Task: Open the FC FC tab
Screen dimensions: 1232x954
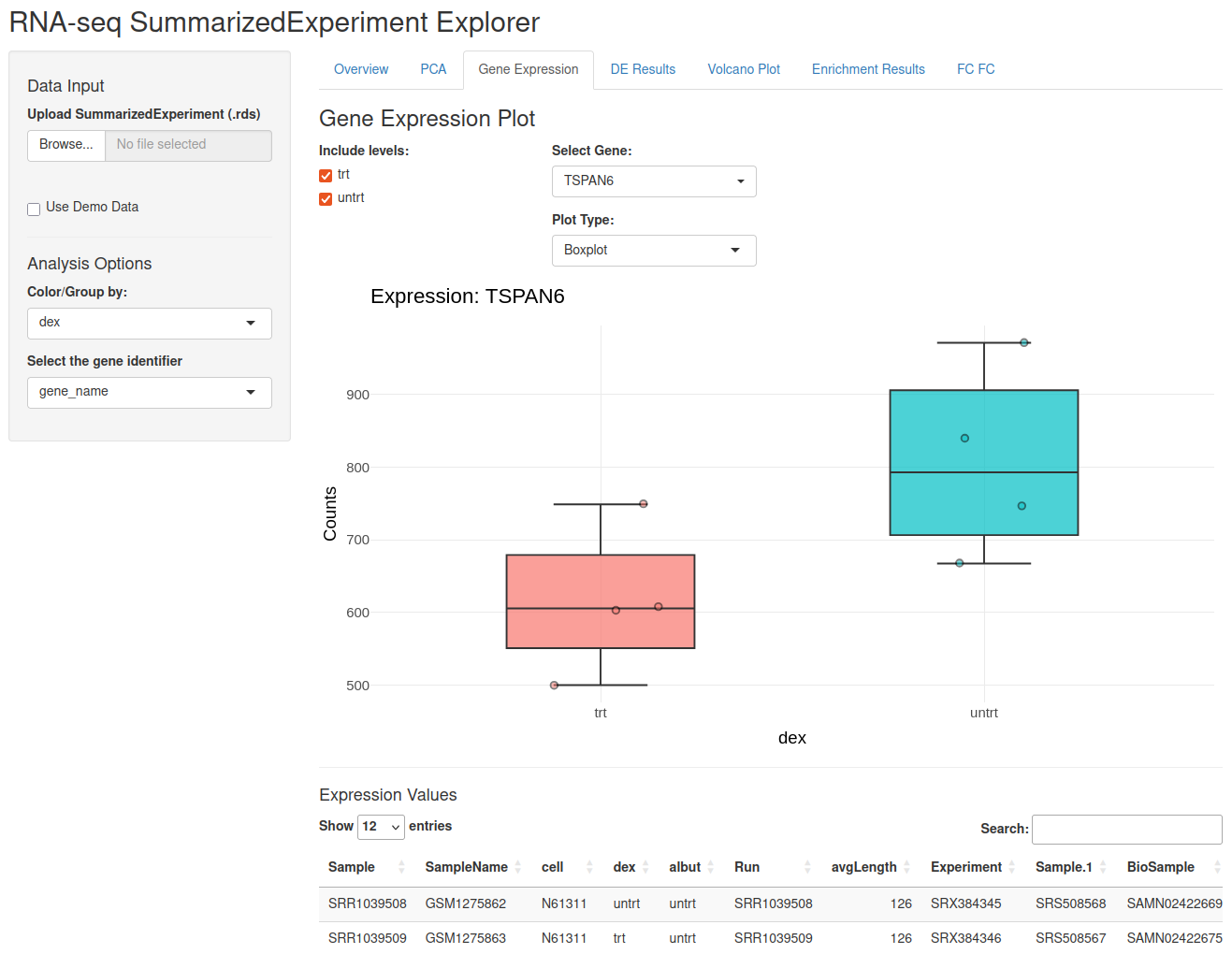Action: [976, 69]
